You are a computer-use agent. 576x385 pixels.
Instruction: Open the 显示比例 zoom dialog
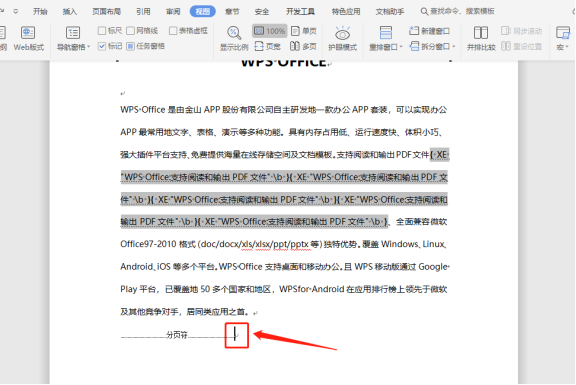234,38
